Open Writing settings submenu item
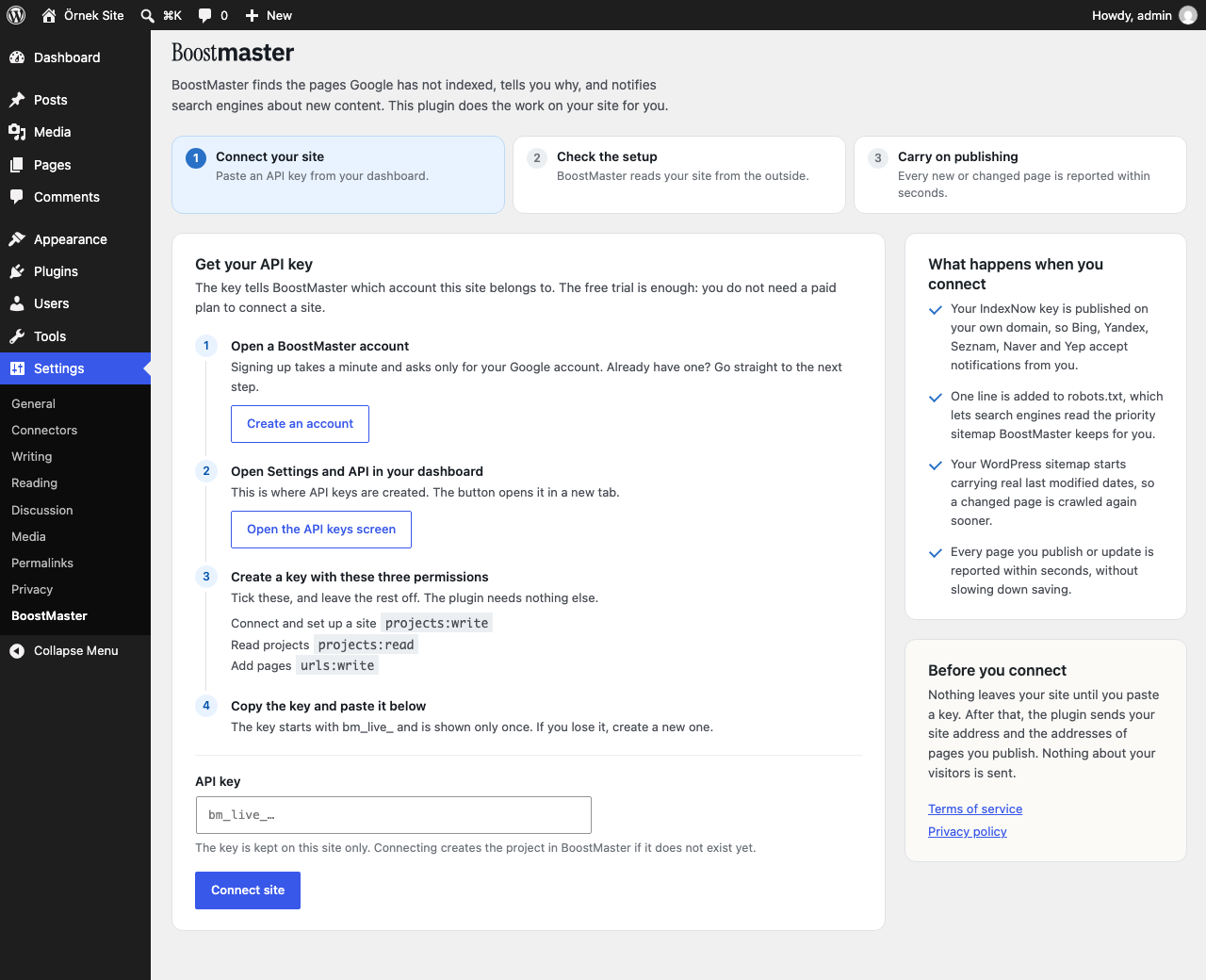Viewport: 1206px width, 980px height. pos(75,456)
